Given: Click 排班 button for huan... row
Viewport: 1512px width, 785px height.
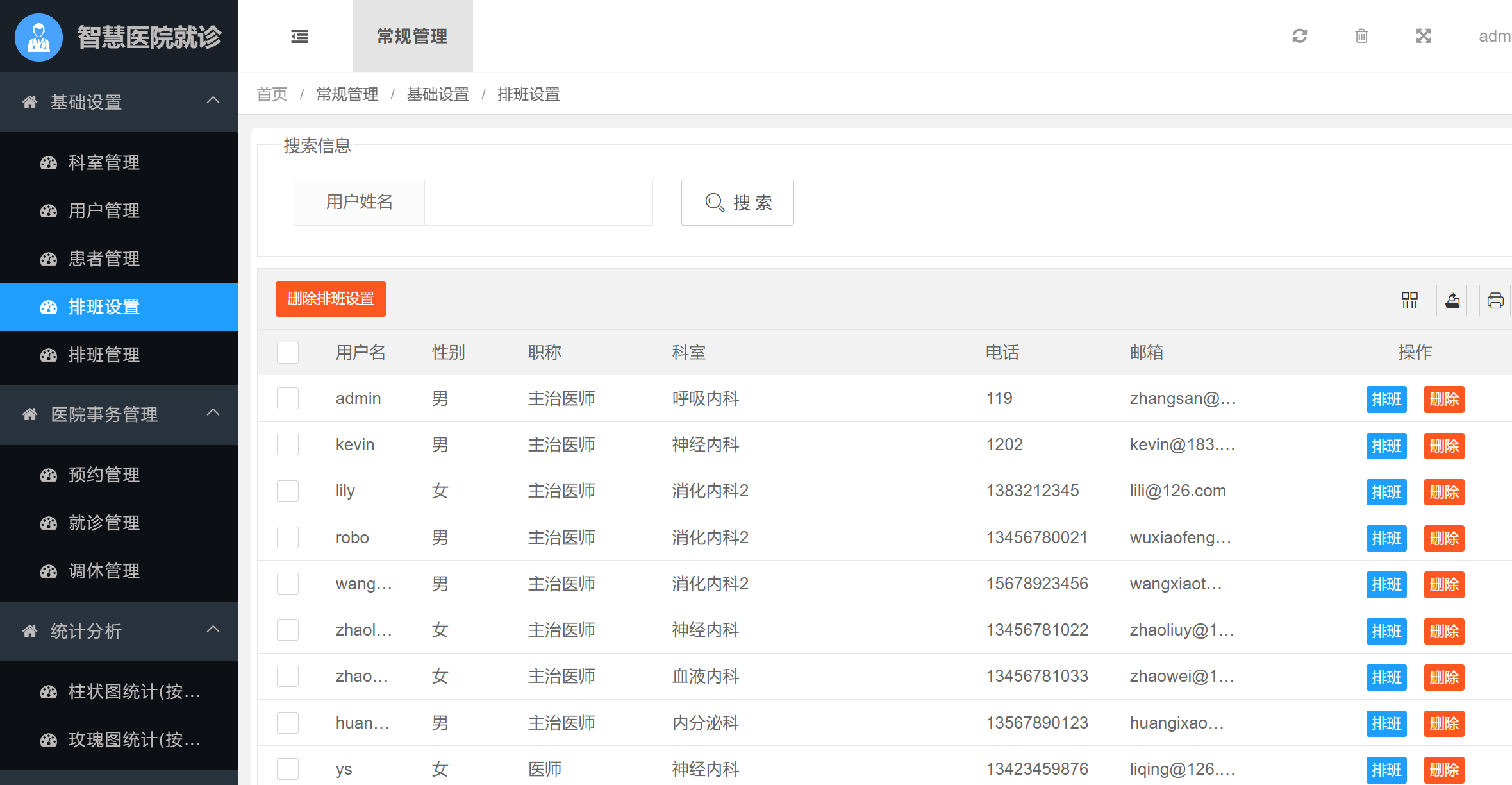Looking at the screenshot, I should click(x=1386, y=723).
